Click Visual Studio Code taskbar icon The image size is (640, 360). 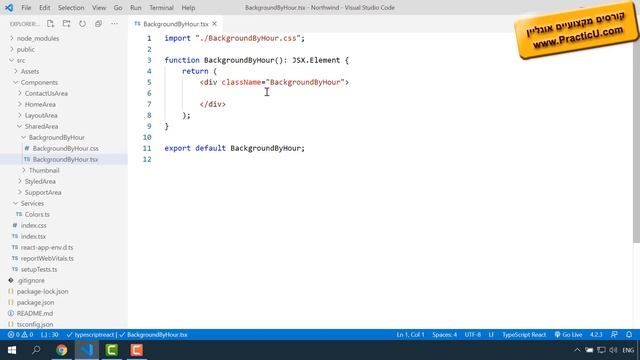click(87, 350)
